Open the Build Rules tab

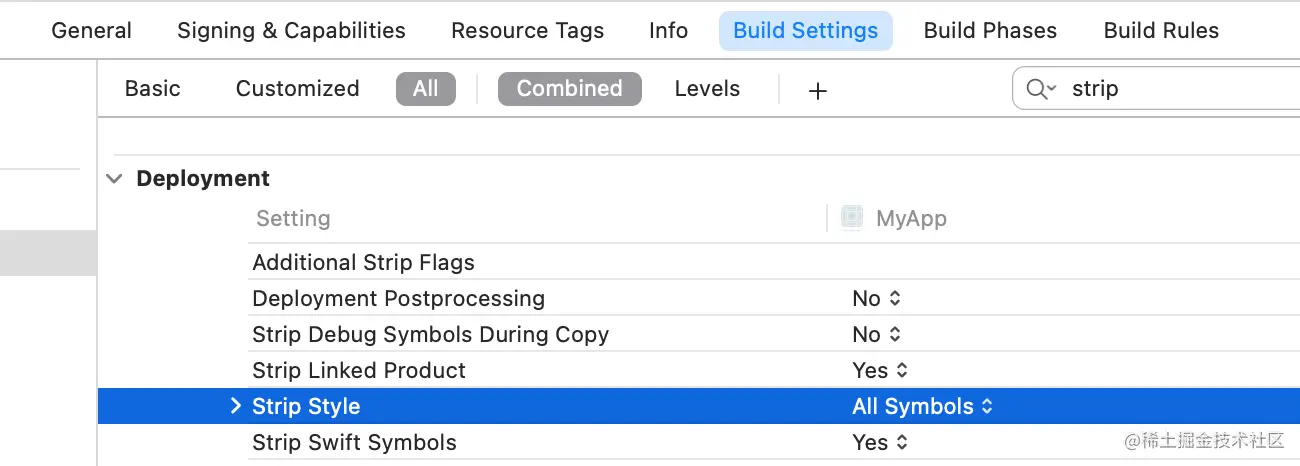[x=1161, y=31]
